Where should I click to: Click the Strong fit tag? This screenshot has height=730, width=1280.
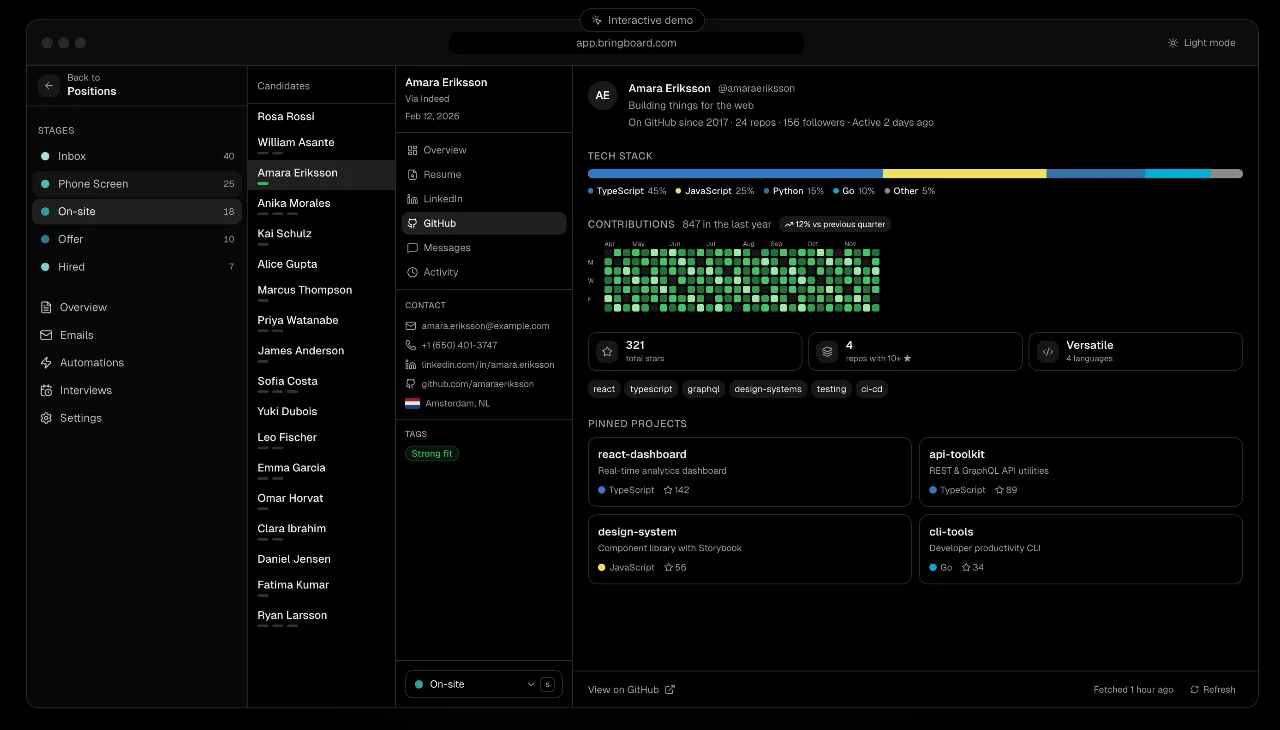(x=432, y=454)
